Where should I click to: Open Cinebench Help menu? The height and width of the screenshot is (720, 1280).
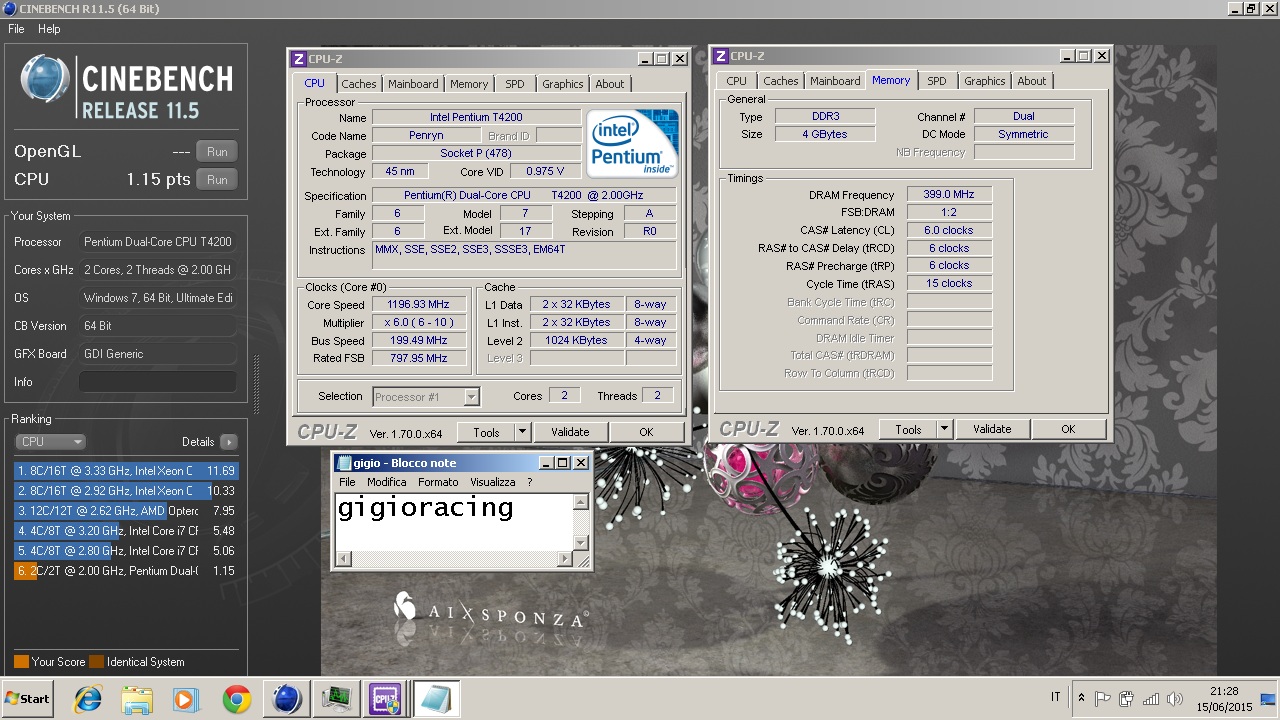coord(49,29)
